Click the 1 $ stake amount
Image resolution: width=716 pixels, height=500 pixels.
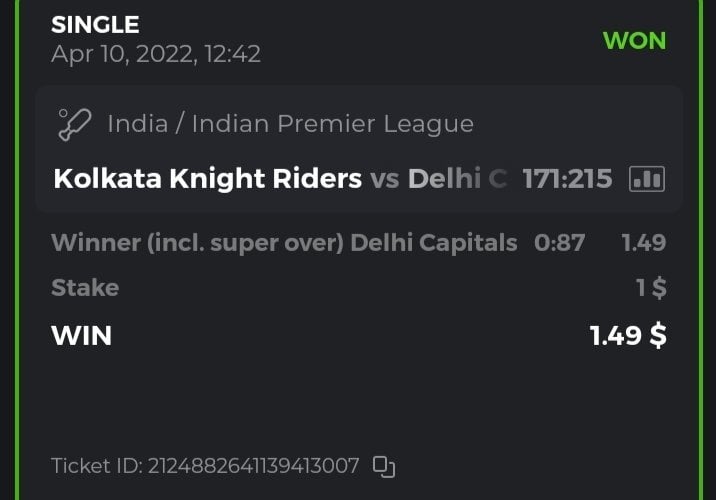pyautogui.click(x=651, y=288)
